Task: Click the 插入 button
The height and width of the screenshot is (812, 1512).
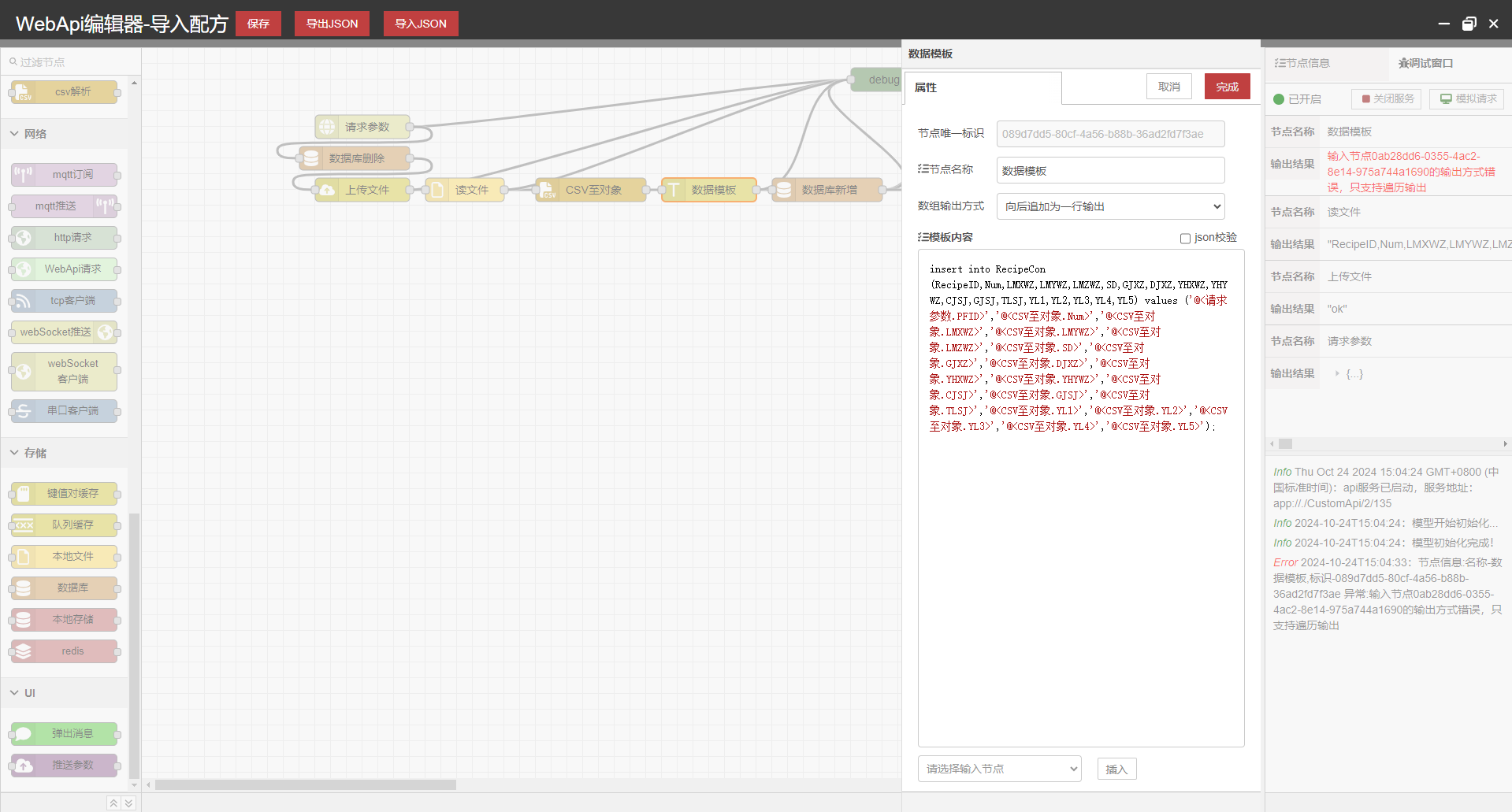Action: [1116, 769]
